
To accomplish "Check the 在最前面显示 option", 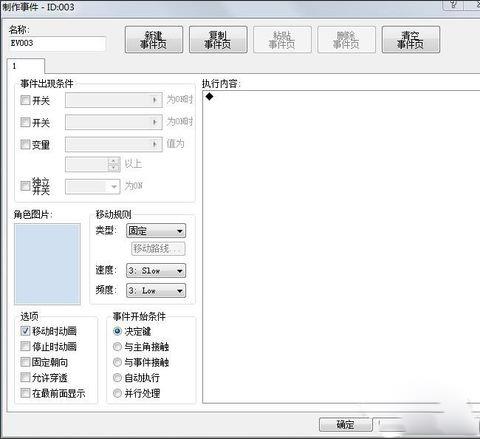I will (x=25, y=393).
